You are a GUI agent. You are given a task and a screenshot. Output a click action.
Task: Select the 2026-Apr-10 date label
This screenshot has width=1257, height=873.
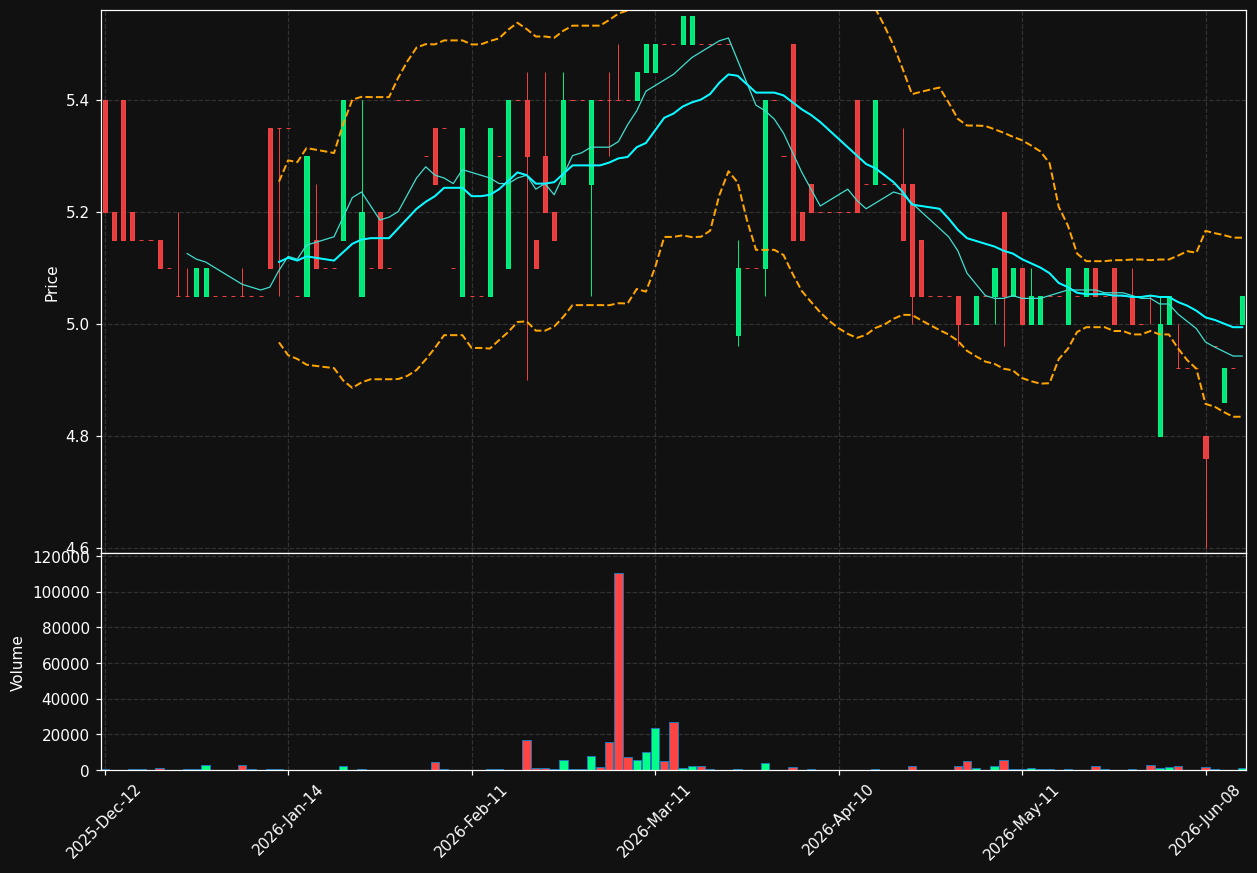click(x=838, y=821)
